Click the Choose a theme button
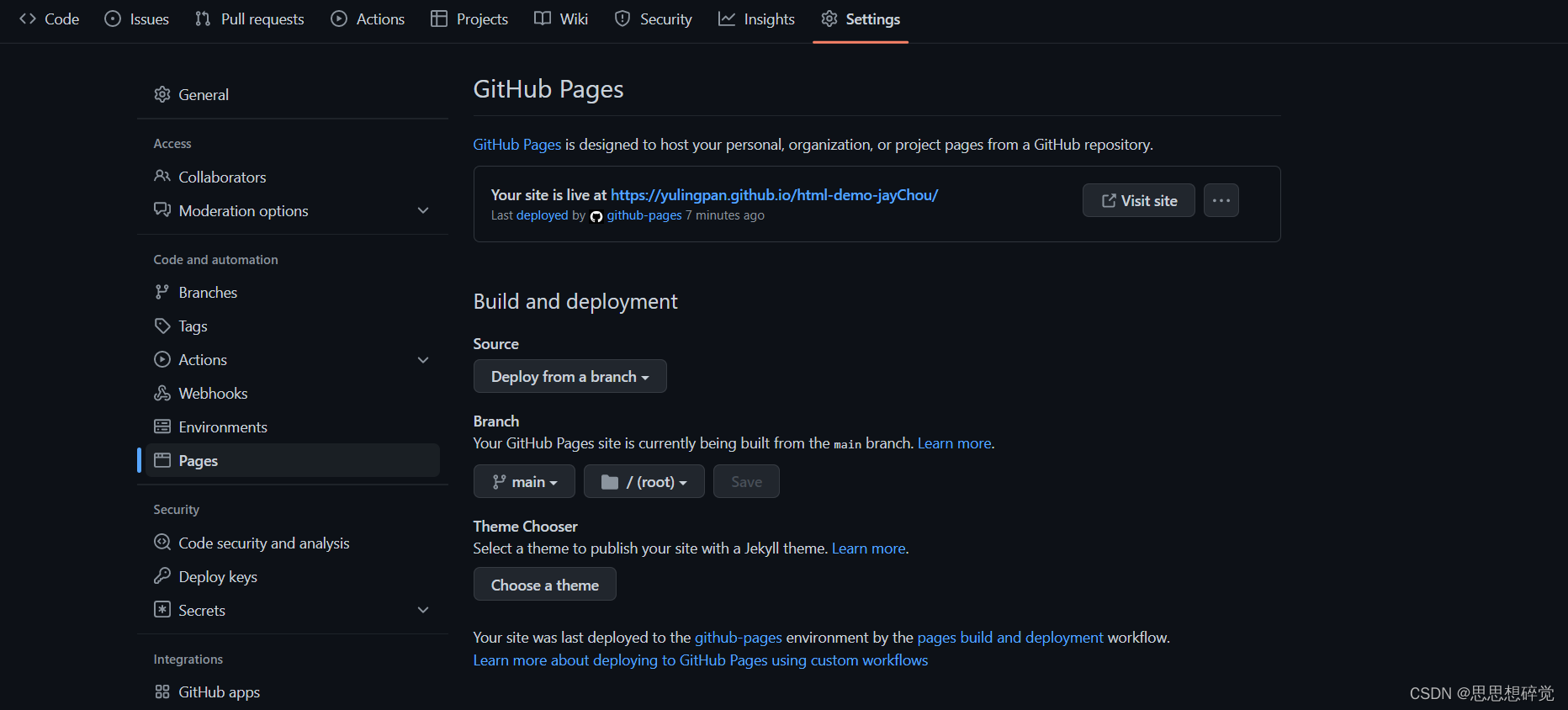Viewport: 1568px width, 710px height. pyautogui.click(x=545, y=584)
